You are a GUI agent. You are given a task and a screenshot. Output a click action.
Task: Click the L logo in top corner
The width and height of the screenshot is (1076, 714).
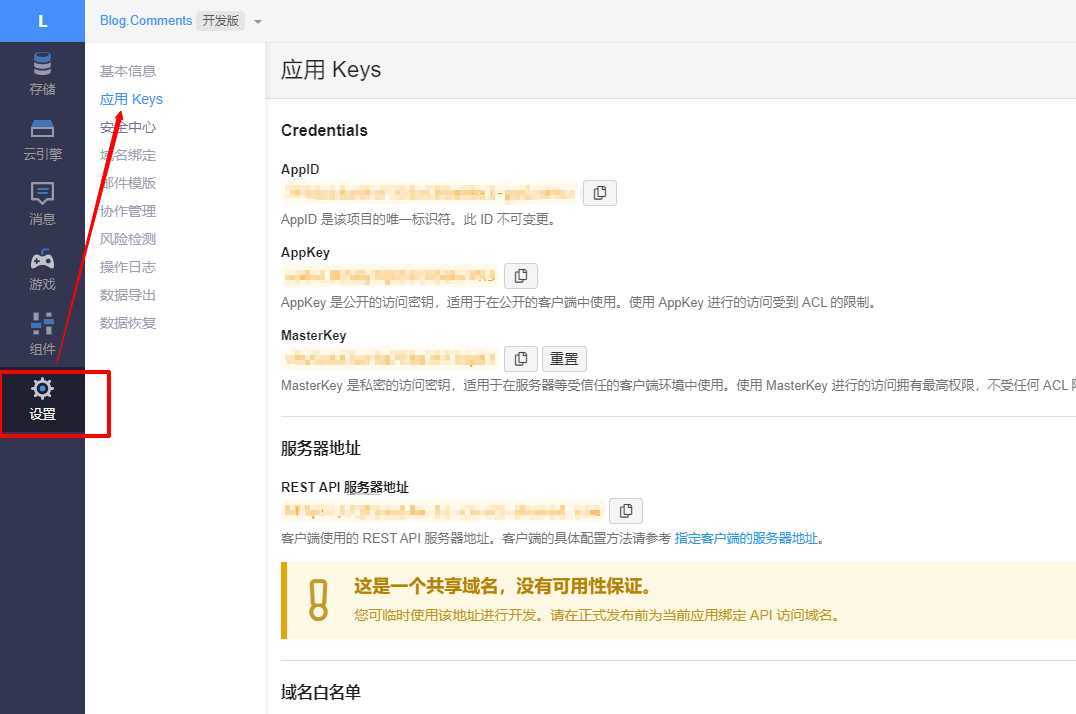[42, 20]
